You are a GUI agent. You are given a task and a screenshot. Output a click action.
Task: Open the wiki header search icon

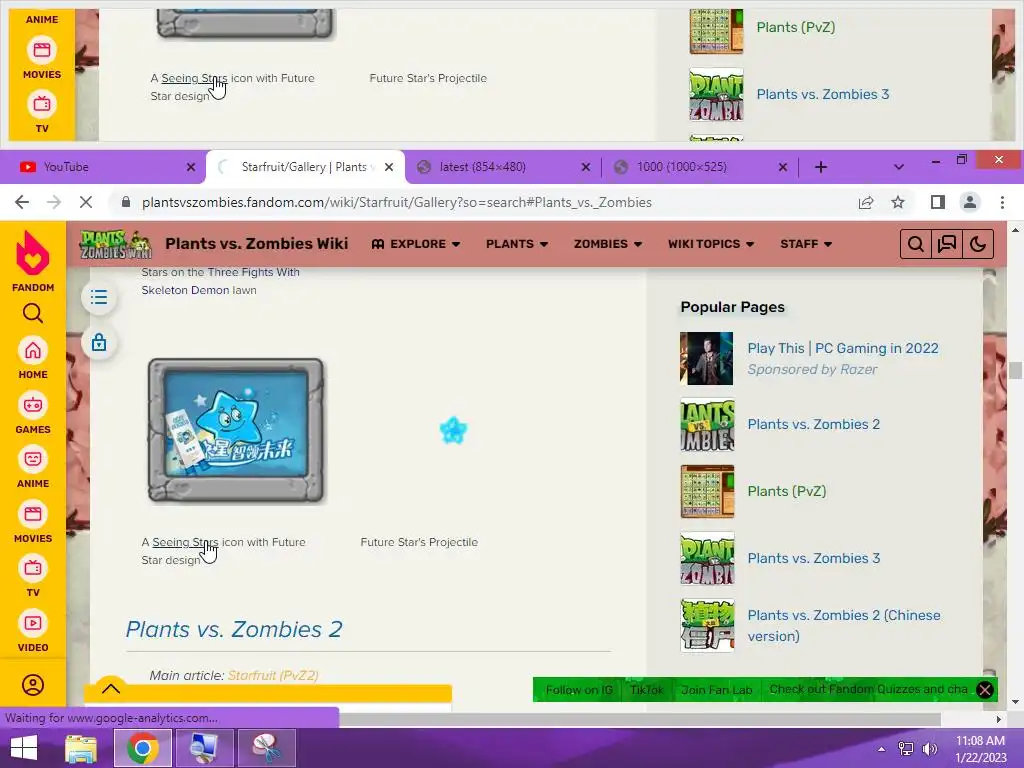pyautogui.click(x=916, y=244)
